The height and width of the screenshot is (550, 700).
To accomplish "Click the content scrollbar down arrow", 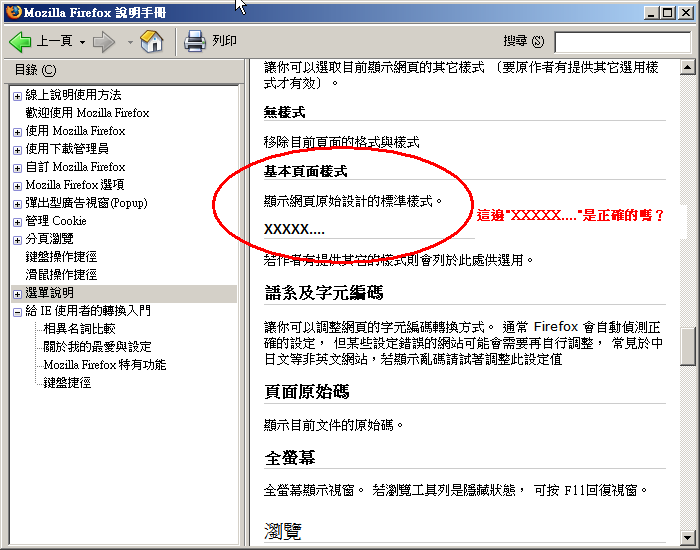I will coord(688,537).
